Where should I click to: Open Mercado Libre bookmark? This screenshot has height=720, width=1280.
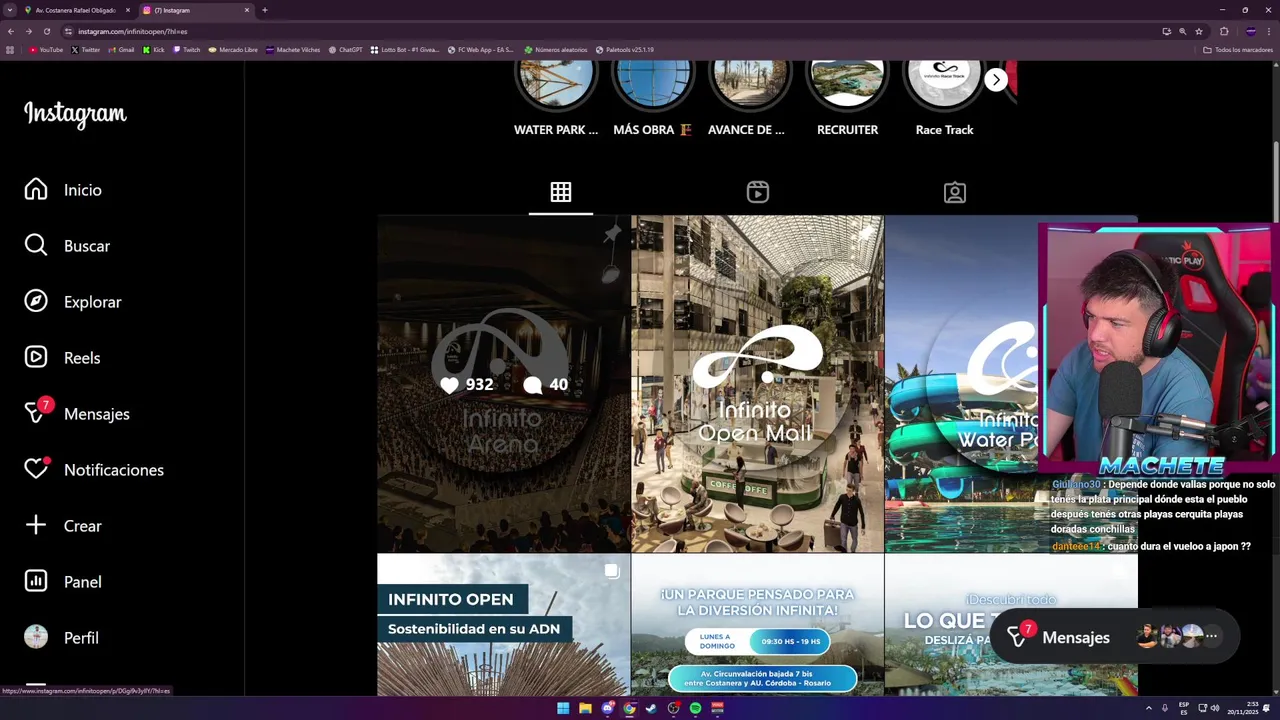[x=233, y=49]
